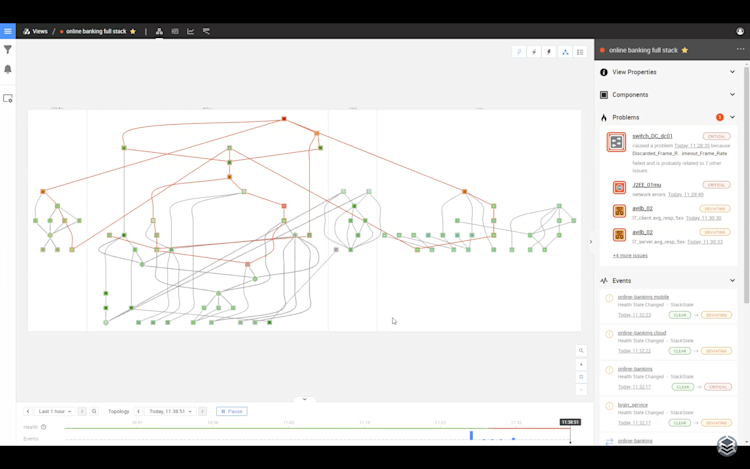
Task: Toggle the first lightning indirect-relations button
Action: [x=519, y=52]
